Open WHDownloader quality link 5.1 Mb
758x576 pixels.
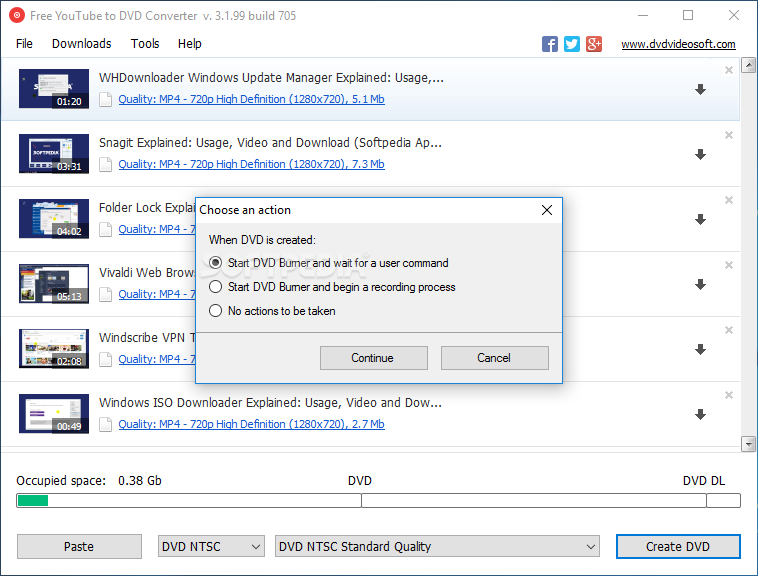coord(251,99)
